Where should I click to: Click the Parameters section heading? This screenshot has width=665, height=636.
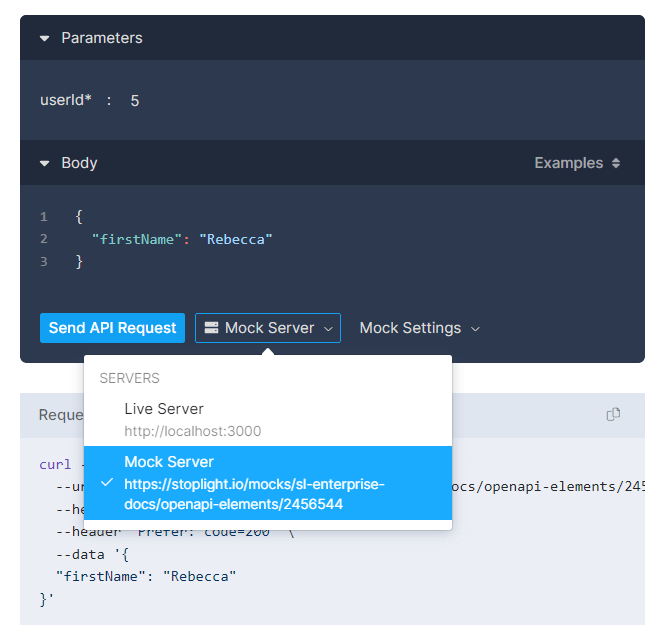[x=102, y=38]
